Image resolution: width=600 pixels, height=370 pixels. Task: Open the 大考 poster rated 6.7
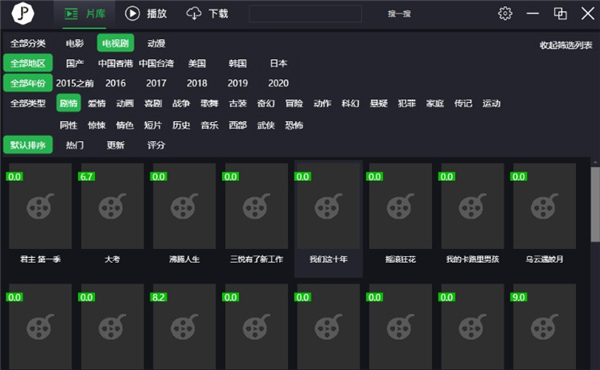click(x=112, y=206)
